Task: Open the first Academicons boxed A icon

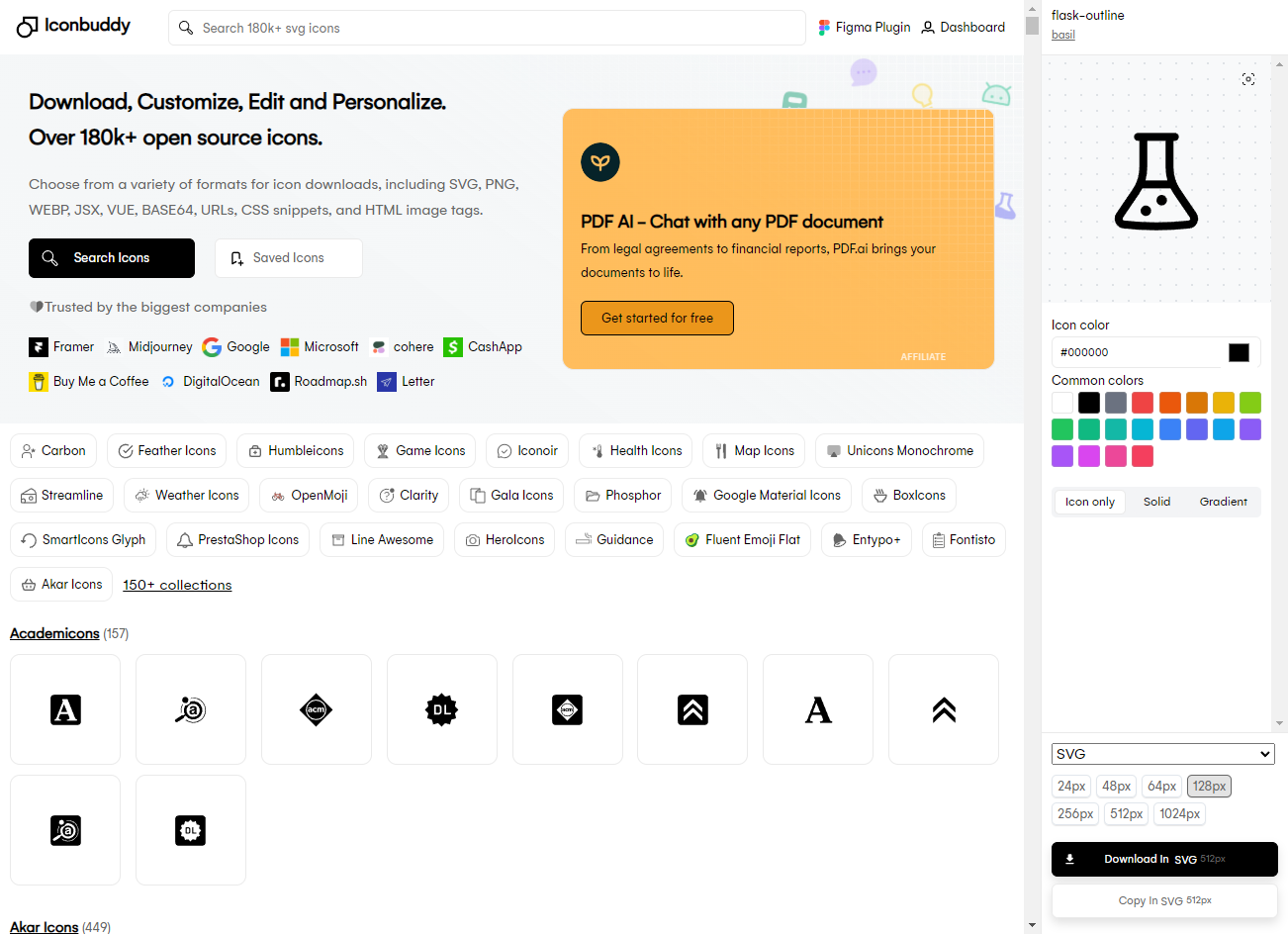Action: (x=65, y=709)
